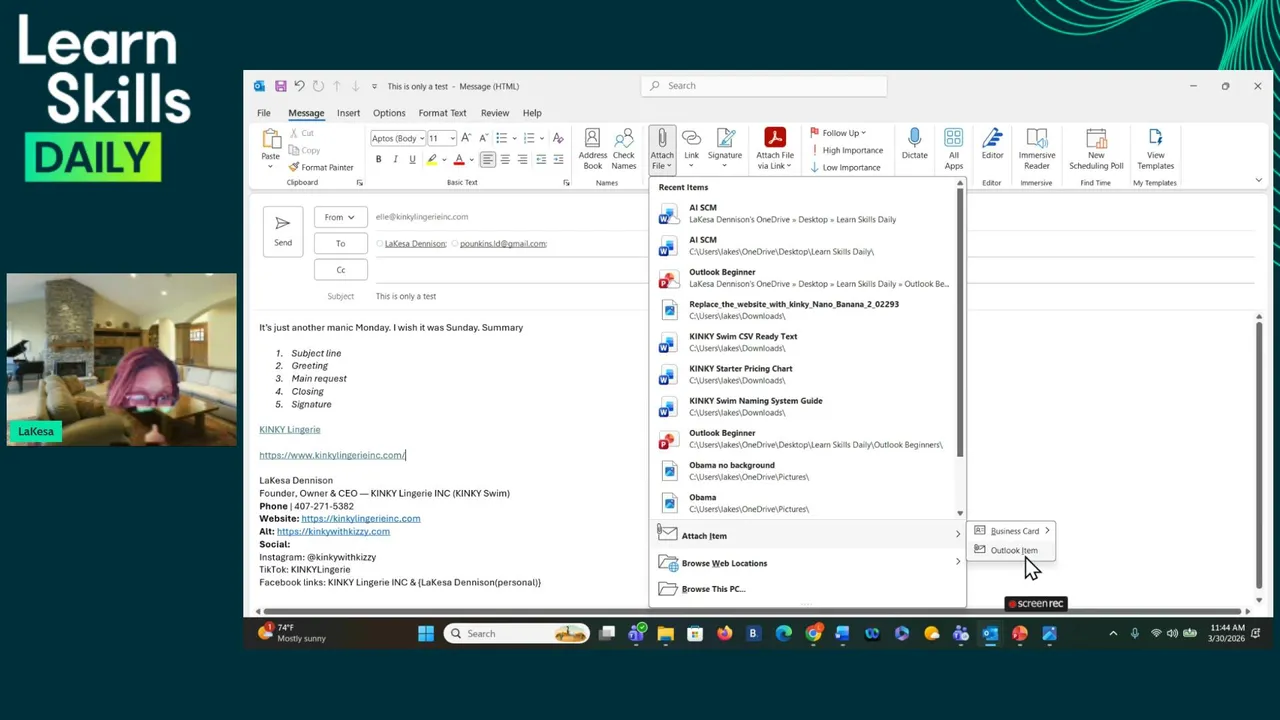1280x720 pixels.
Task: Increase indent
Action: [x=559, y=159]
